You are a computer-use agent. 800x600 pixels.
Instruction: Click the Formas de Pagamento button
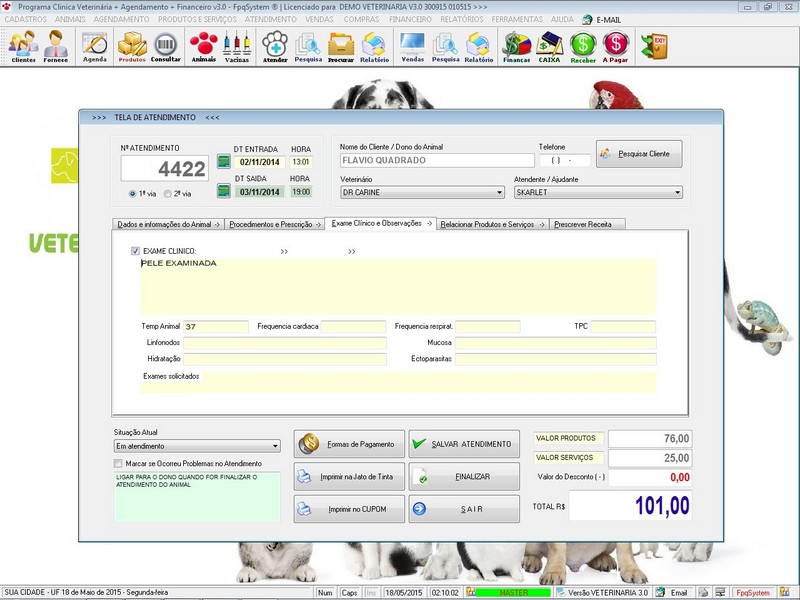349,444
